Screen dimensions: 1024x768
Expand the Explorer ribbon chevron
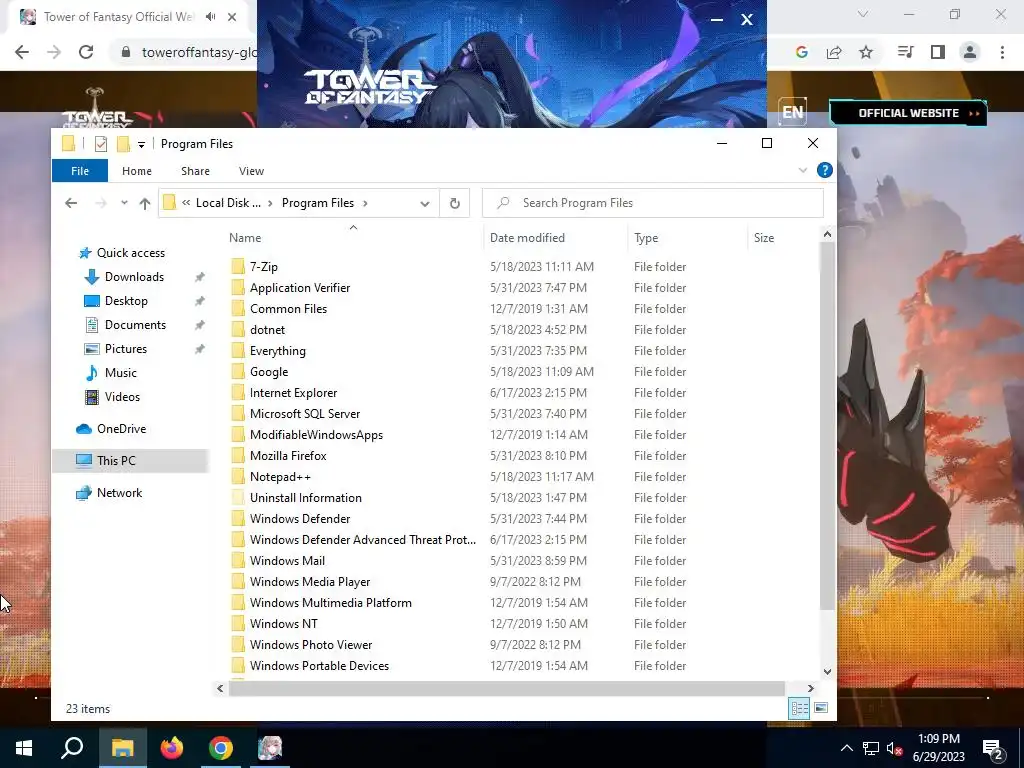click(x=803, y=170)
